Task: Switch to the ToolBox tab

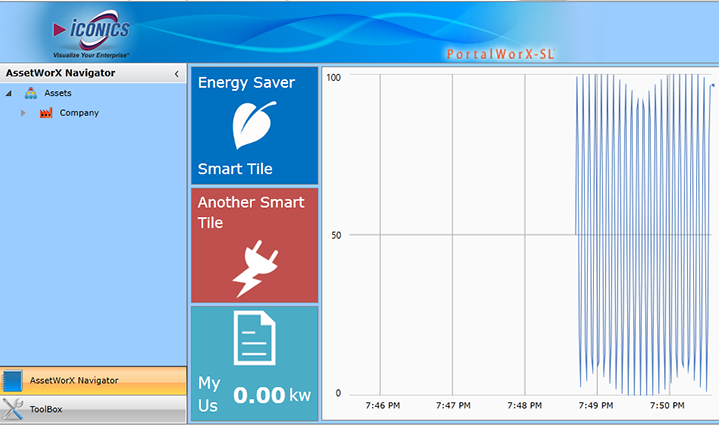Action: [x=93, y=409]
